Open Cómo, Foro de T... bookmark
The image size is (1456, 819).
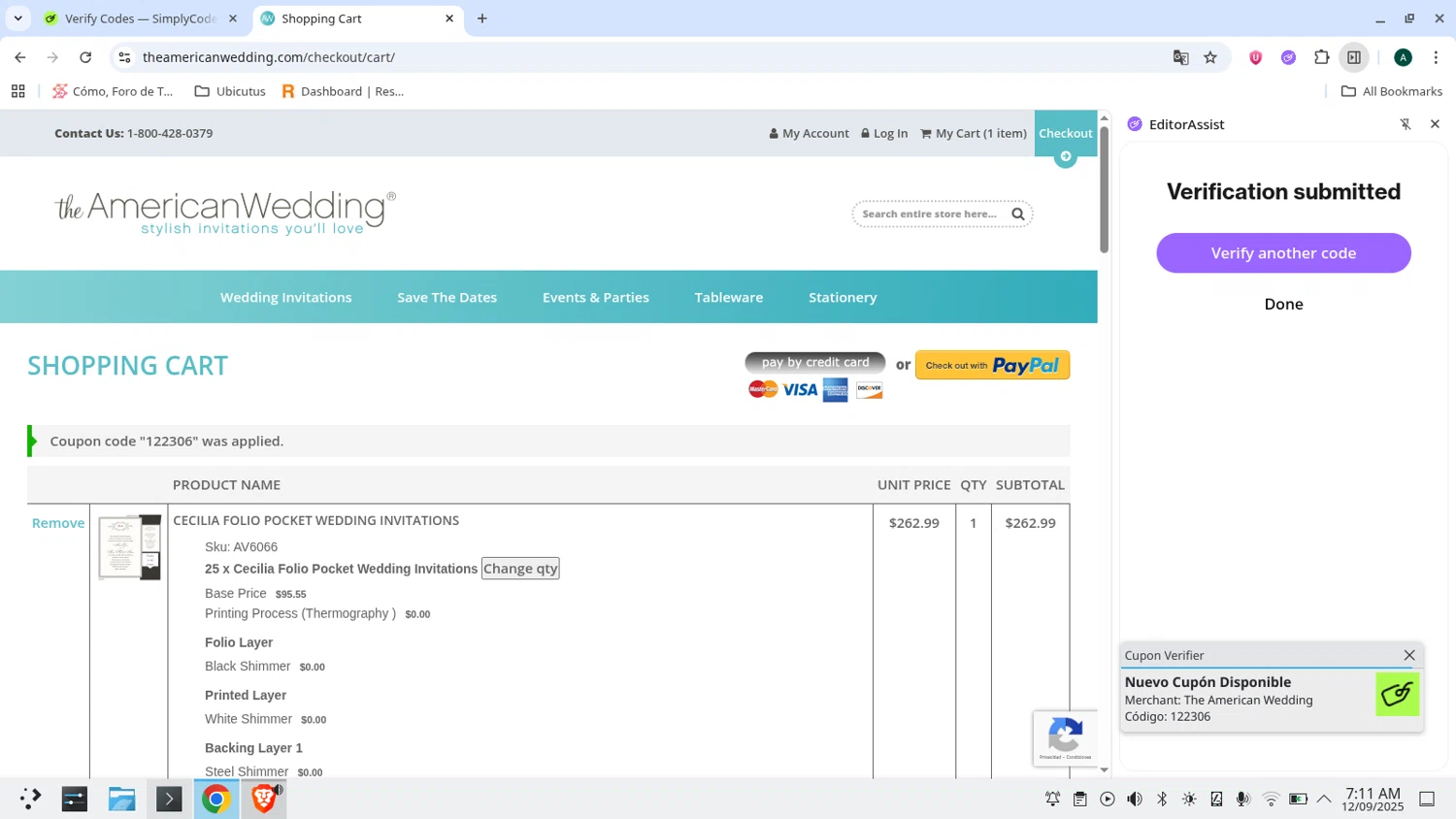coord(113,91)
